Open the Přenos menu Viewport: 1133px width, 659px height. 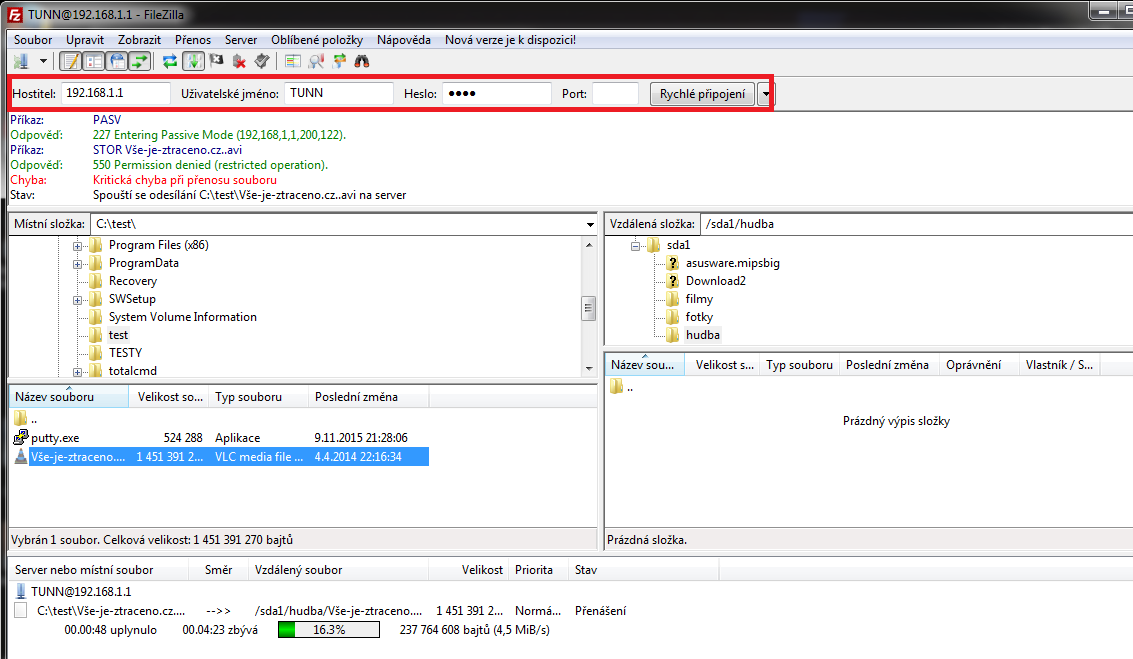click(x=193, y=39)
